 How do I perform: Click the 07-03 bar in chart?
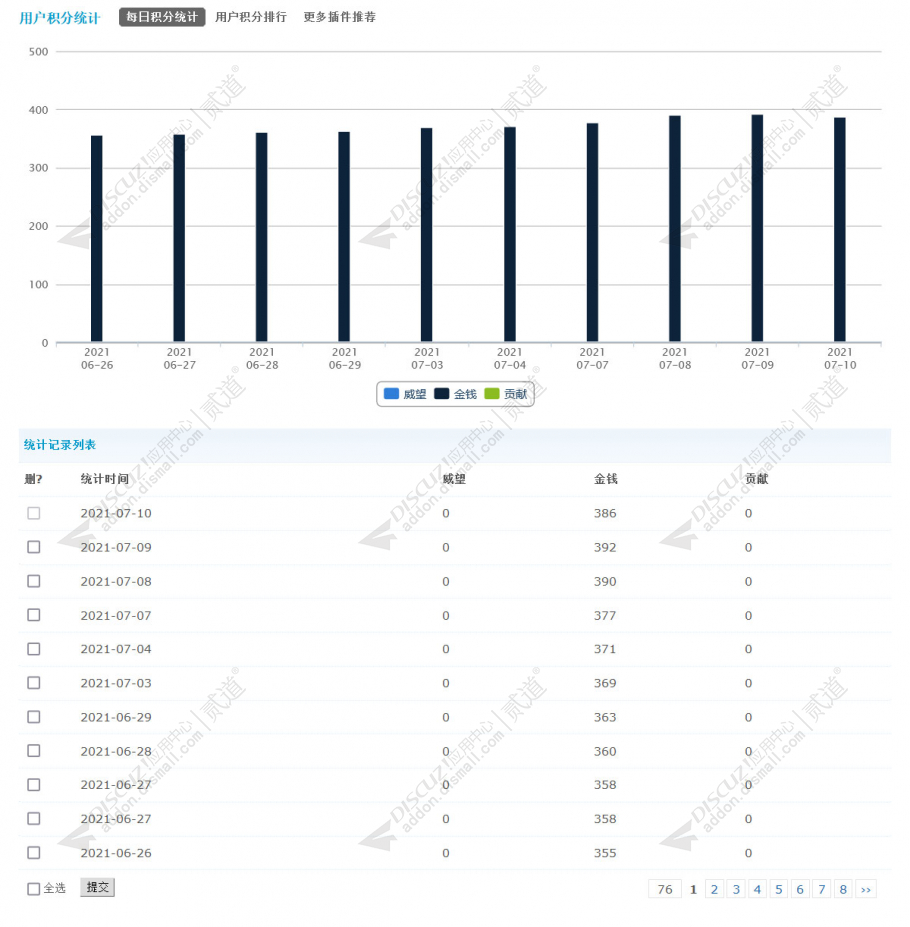[426, 235]
